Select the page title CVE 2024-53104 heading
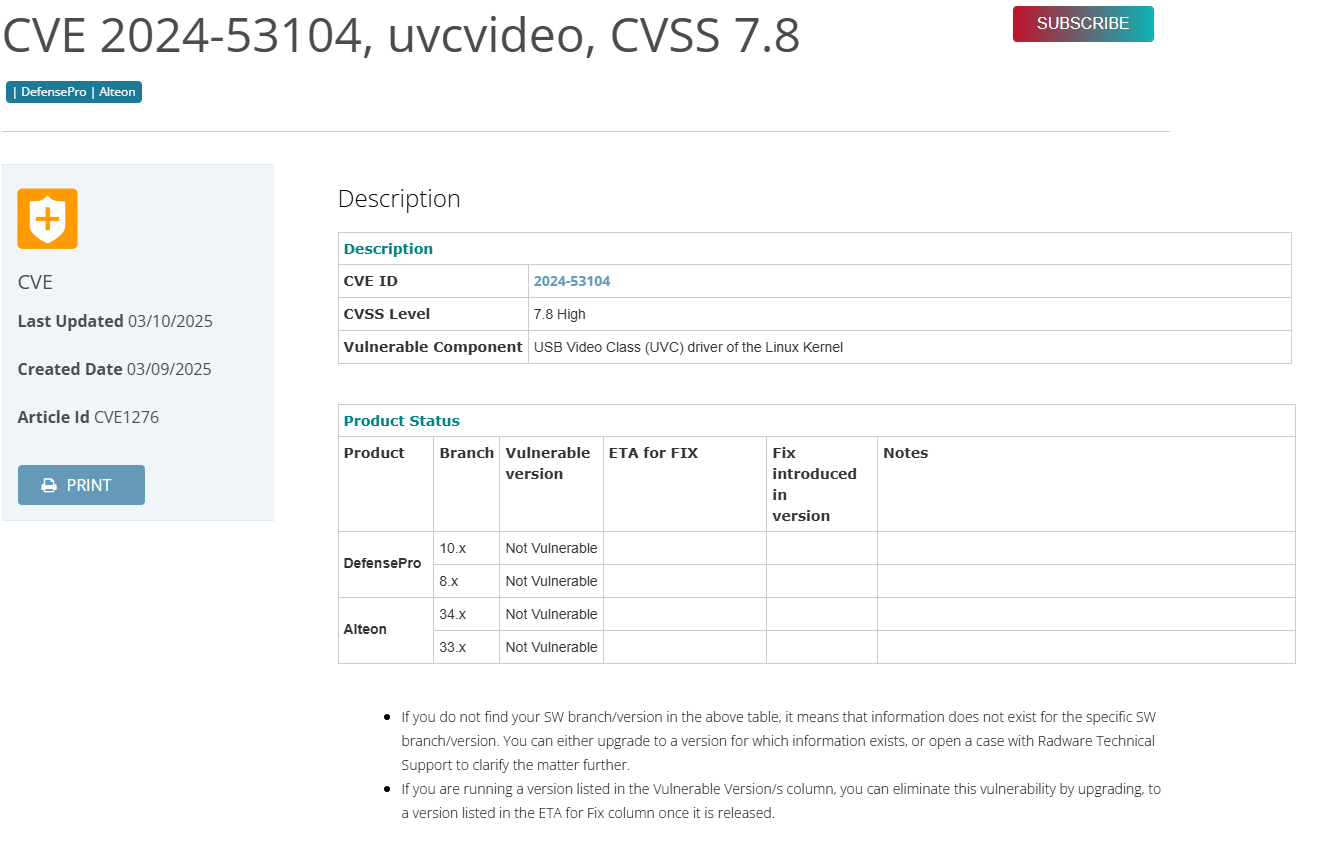 pyautogui.click(x=401, y=36)
